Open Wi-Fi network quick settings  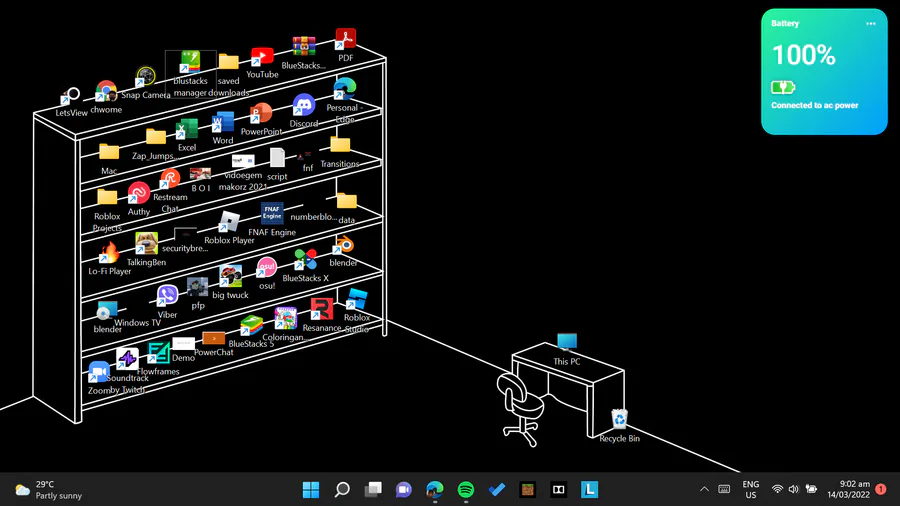(777, 489)
